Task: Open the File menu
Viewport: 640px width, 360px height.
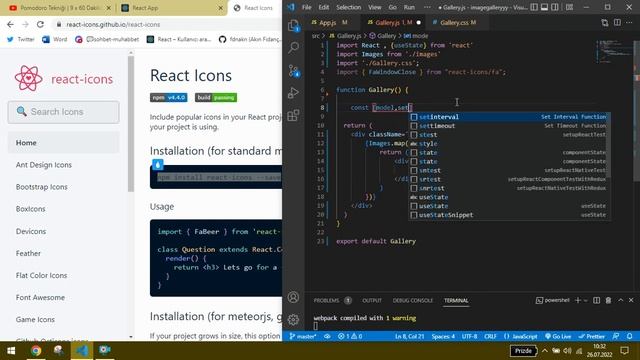Action: click(307, 7)
